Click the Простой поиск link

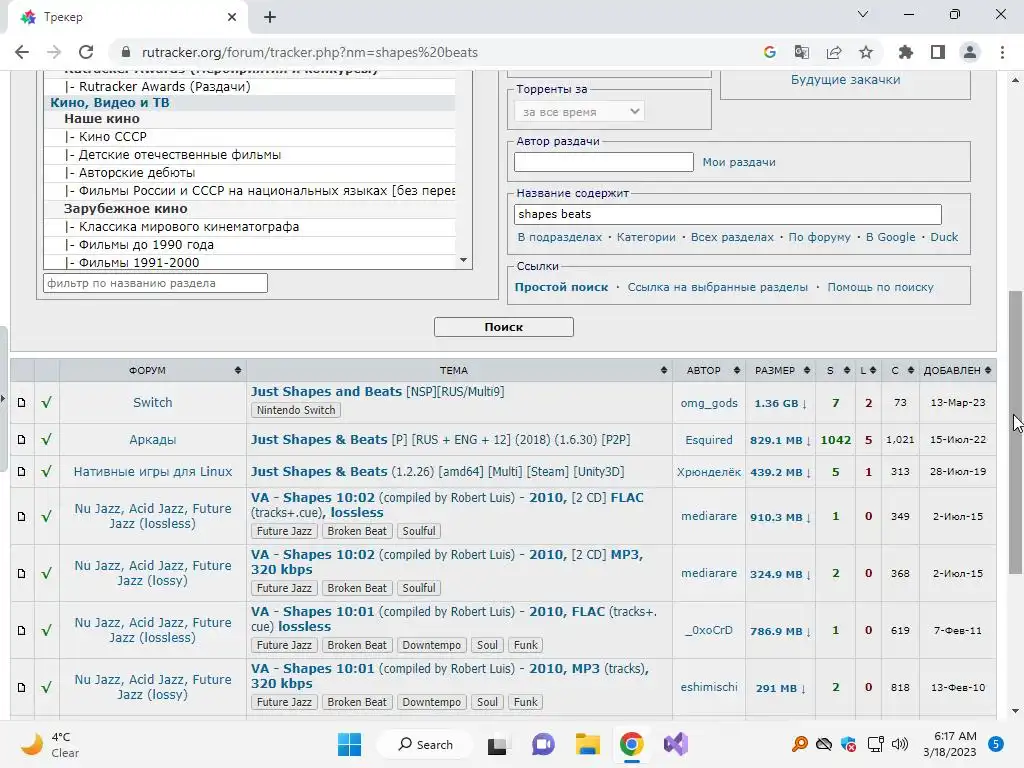[x=561, y=287]
